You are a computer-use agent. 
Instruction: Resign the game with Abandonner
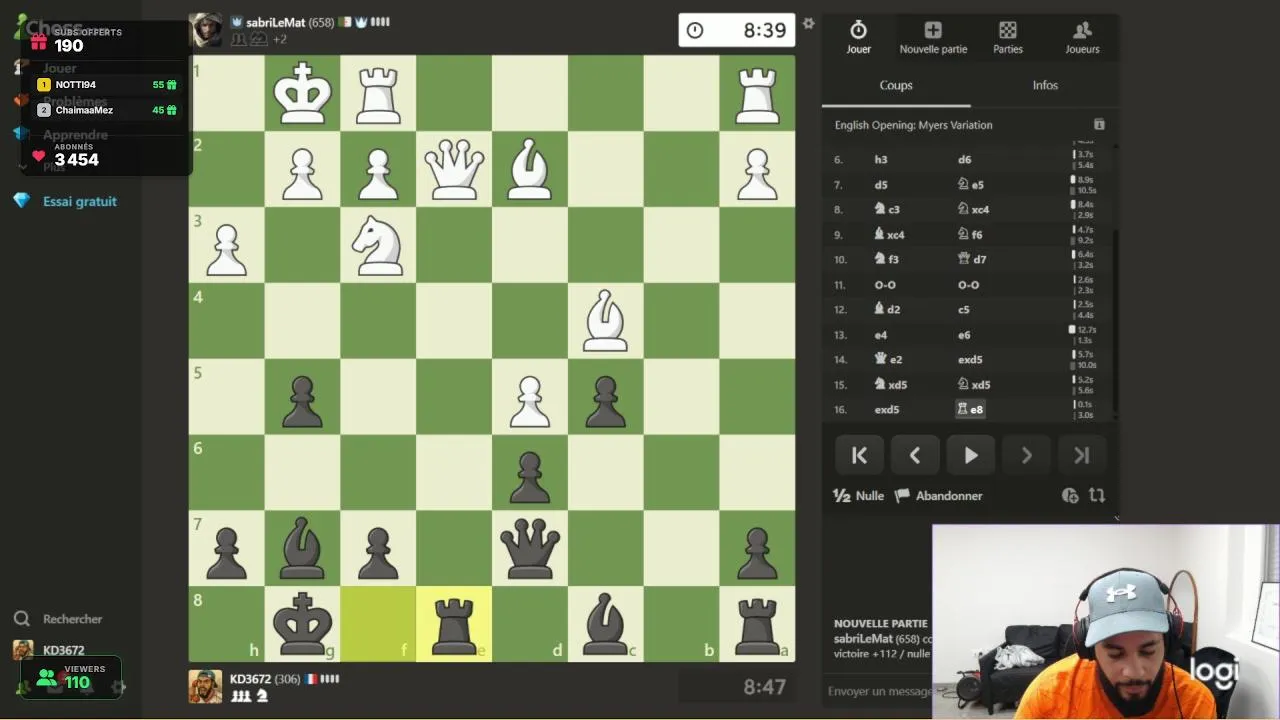point(938,495)
